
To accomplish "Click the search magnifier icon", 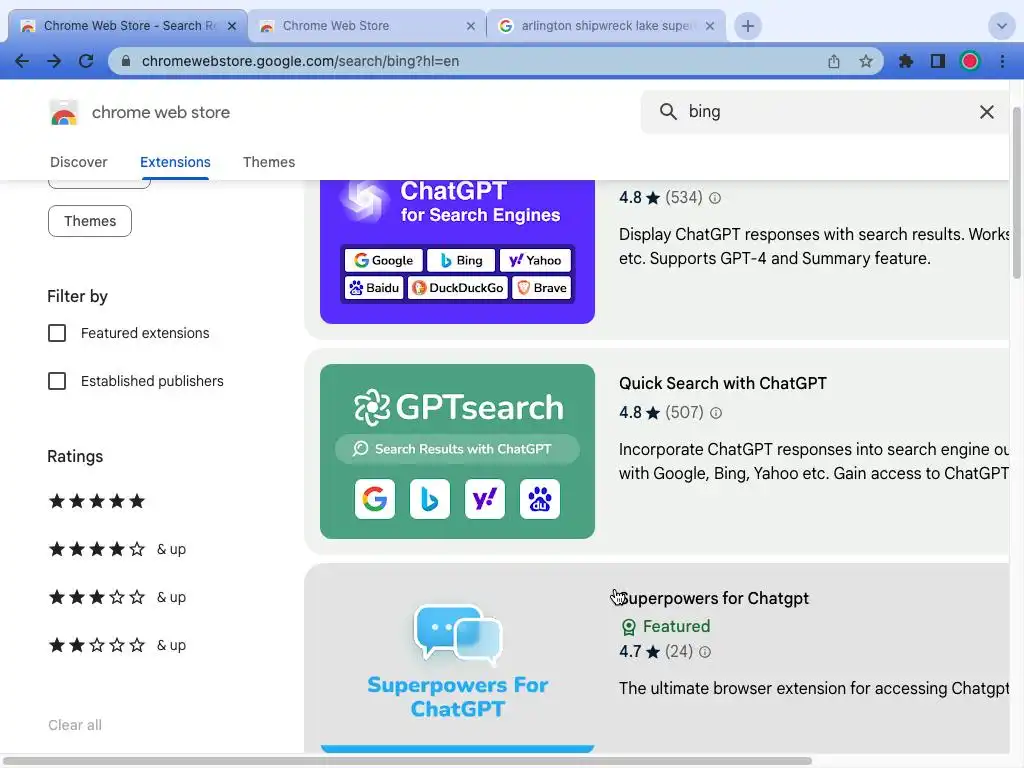I will click(668, 112).
